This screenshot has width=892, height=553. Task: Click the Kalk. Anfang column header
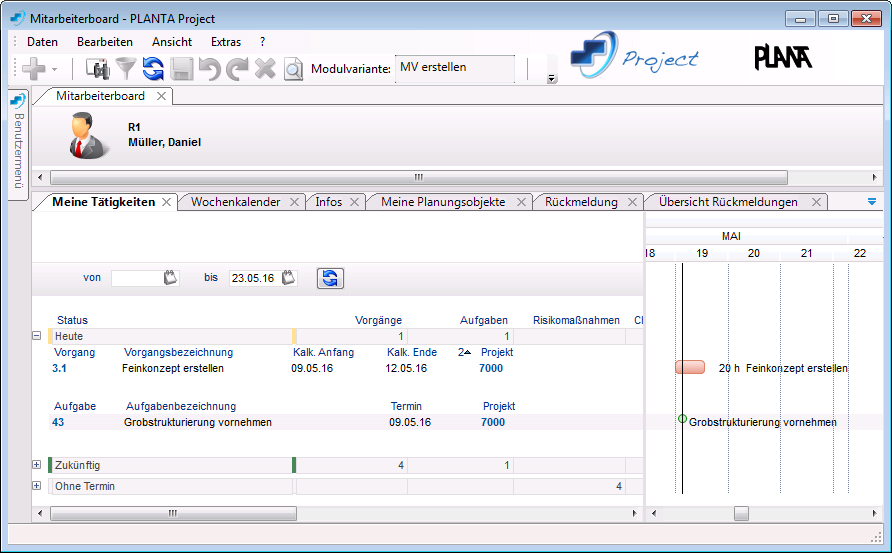(323, 352)
